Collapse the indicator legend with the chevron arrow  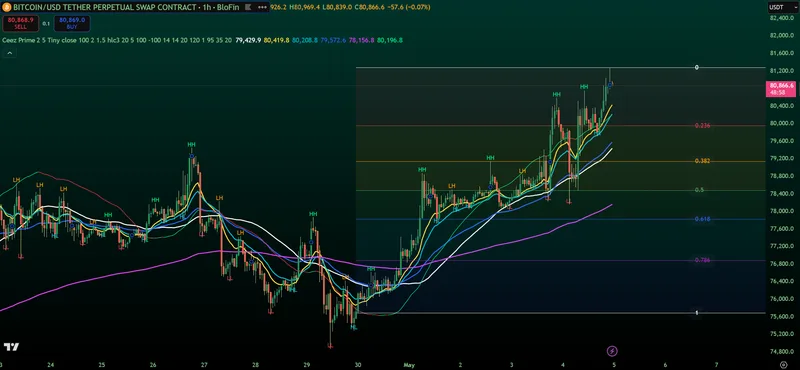coord(9,53)
